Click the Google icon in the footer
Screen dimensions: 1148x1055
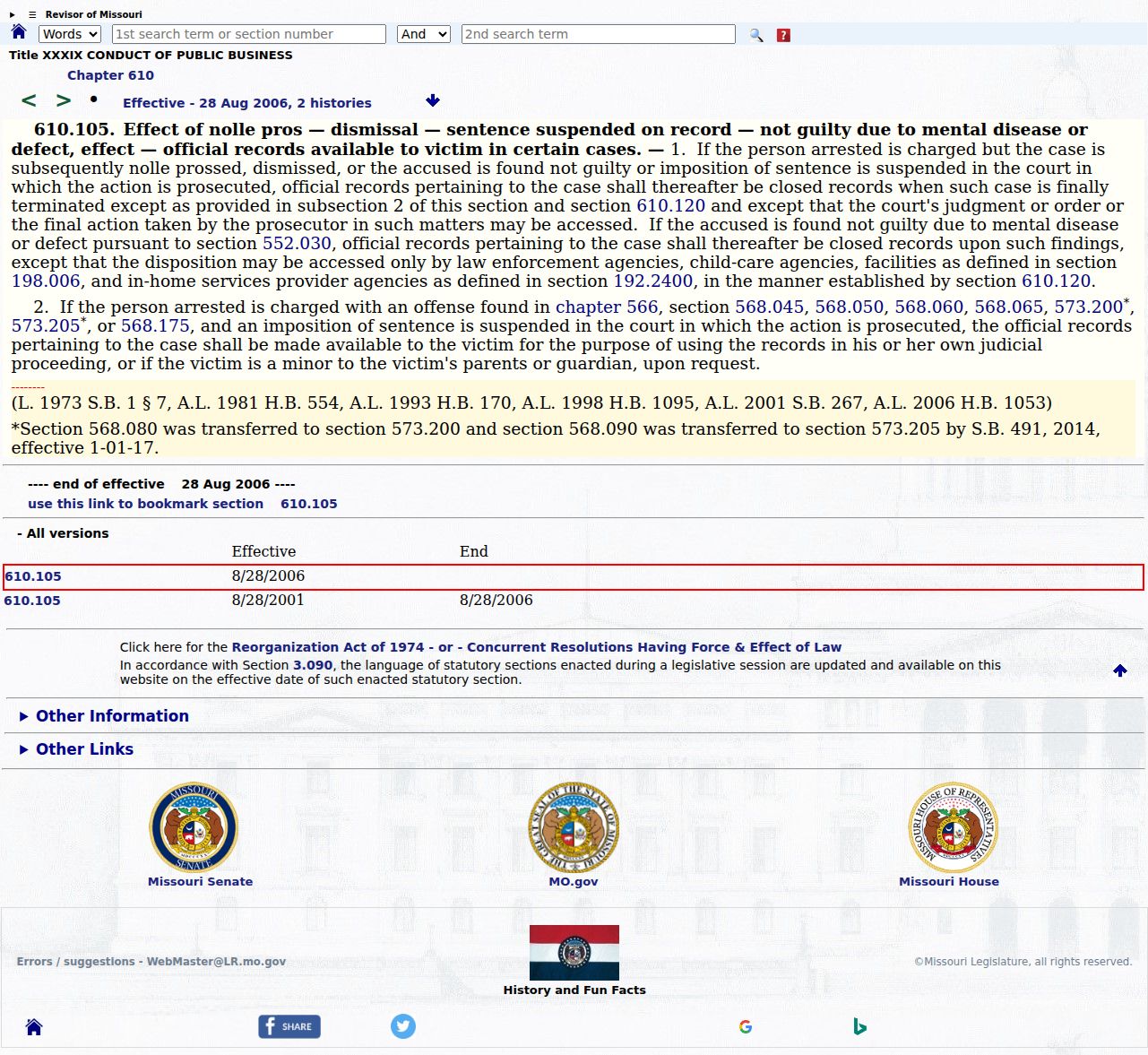coord(746,1027)
